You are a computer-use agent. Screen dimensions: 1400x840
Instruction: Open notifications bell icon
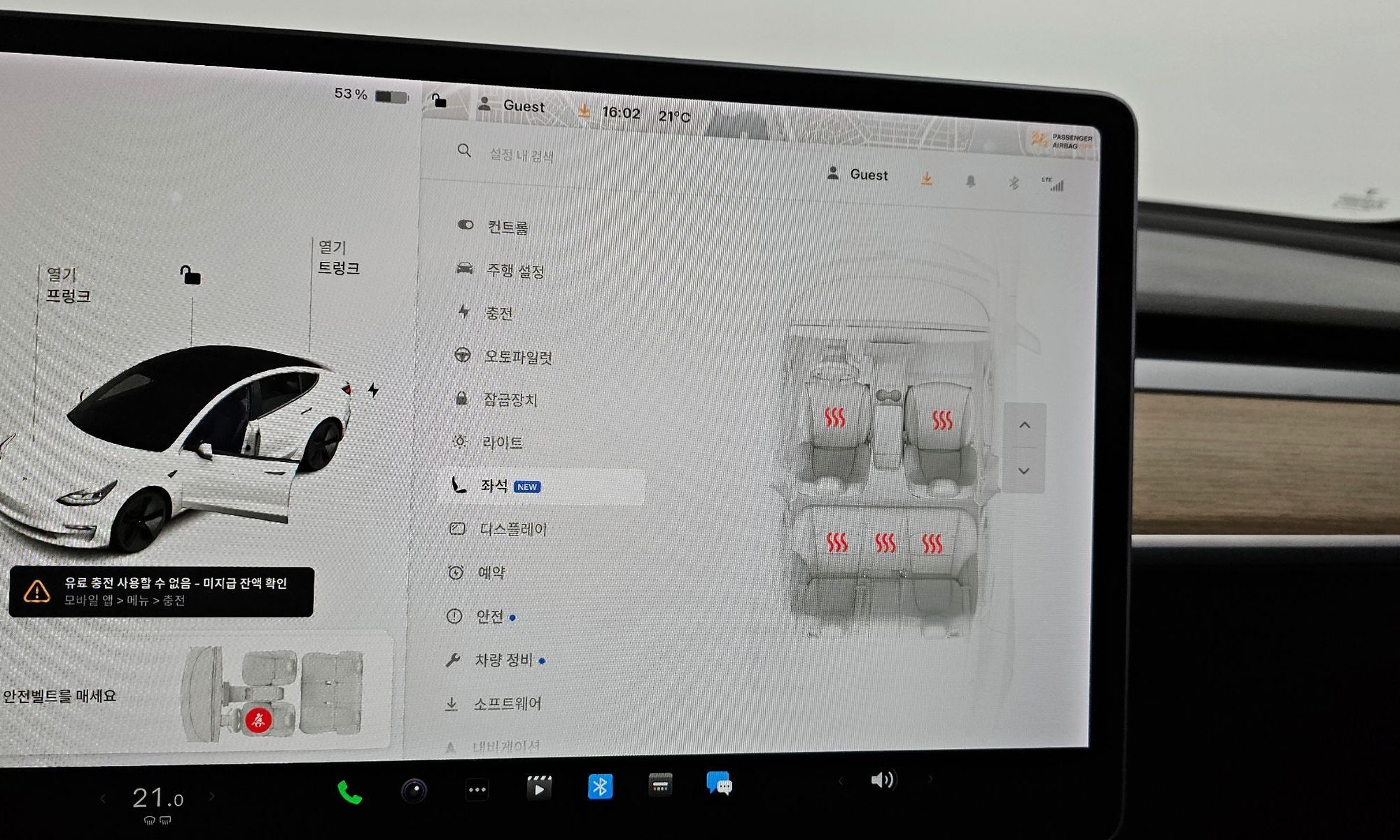(x=970, y=181)
